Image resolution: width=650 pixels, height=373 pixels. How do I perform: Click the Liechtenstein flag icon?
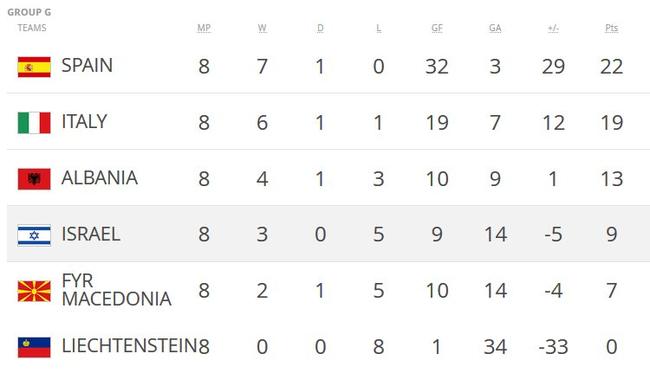tap(34, 347)
